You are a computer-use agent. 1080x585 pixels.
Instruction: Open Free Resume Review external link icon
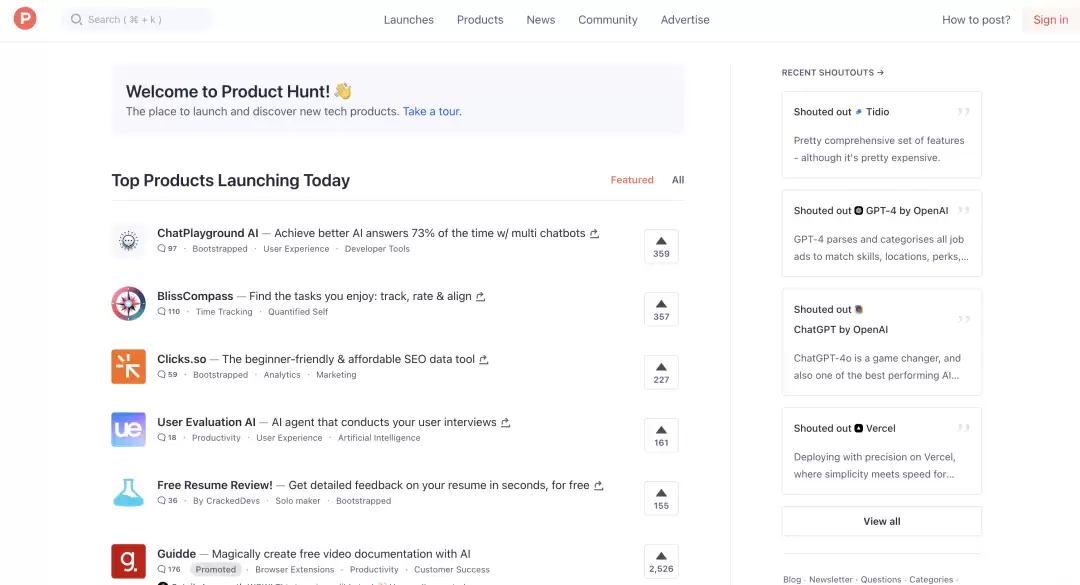pos(599,486)
